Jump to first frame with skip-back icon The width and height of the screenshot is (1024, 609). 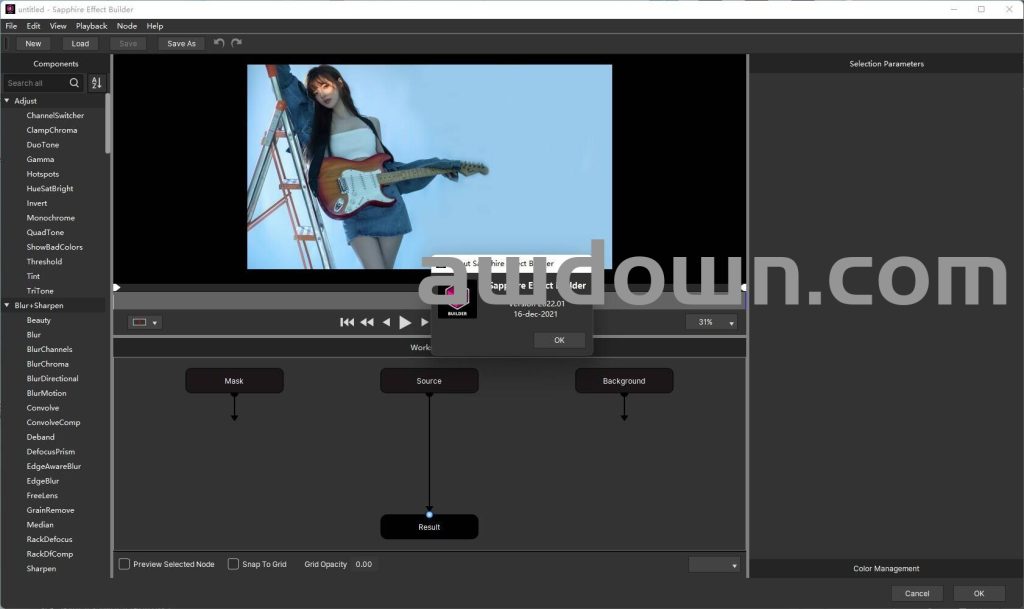[347, 322]
